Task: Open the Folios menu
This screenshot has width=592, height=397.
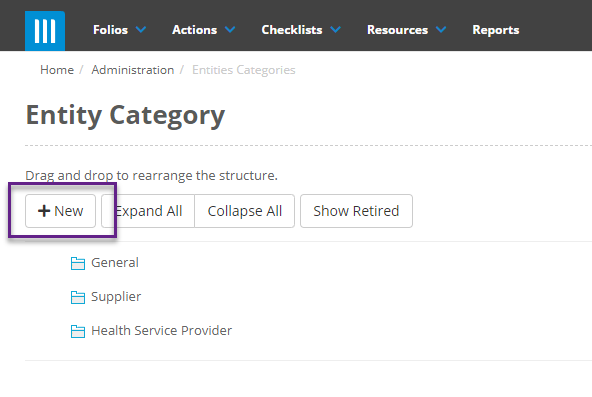Action: [111, 30]
